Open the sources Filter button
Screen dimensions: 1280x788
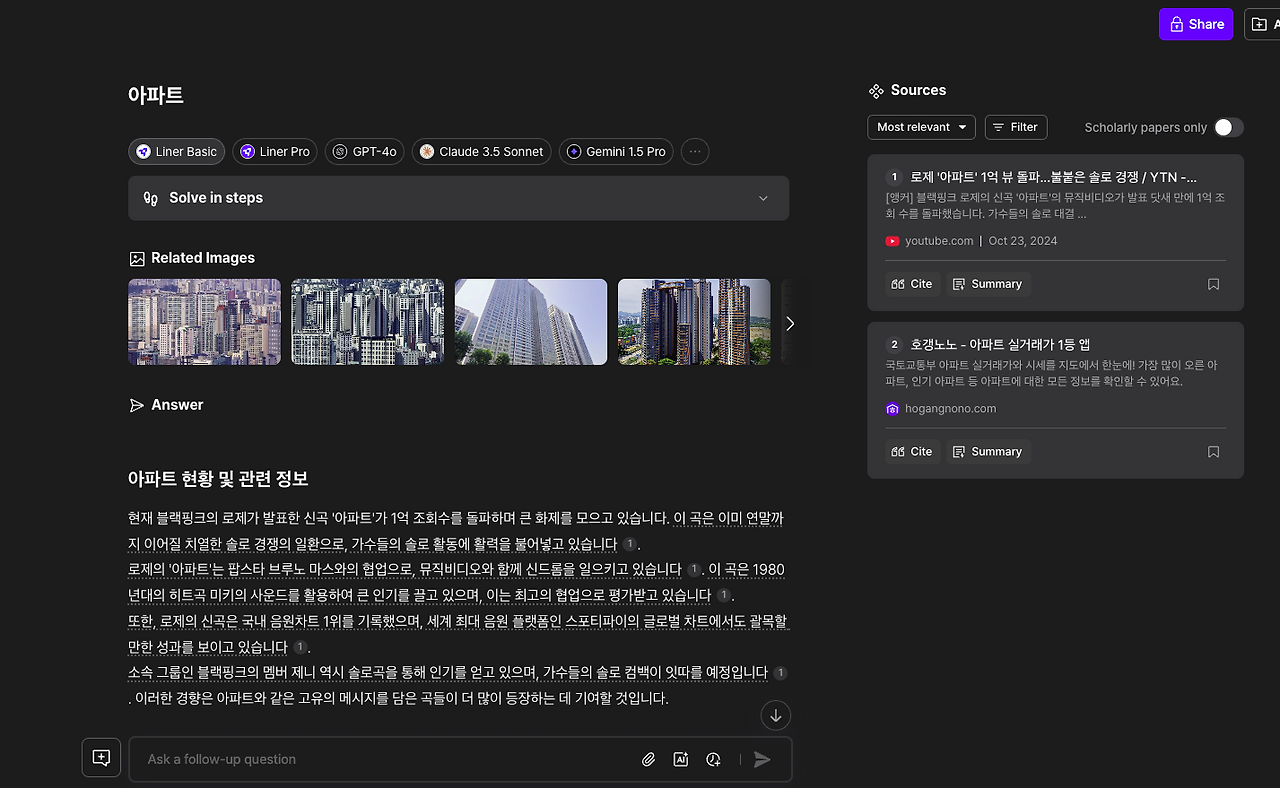click(x=1016, y=127)
